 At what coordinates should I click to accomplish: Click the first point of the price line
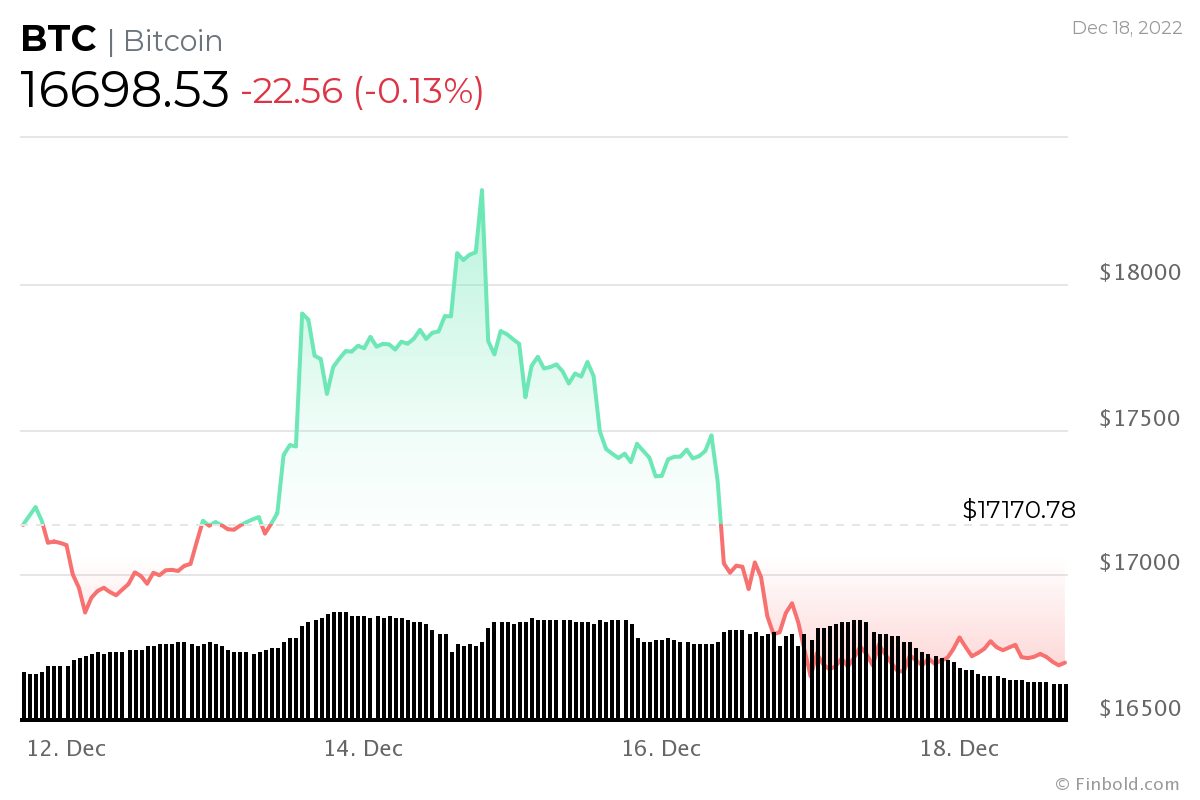point(23,524)
